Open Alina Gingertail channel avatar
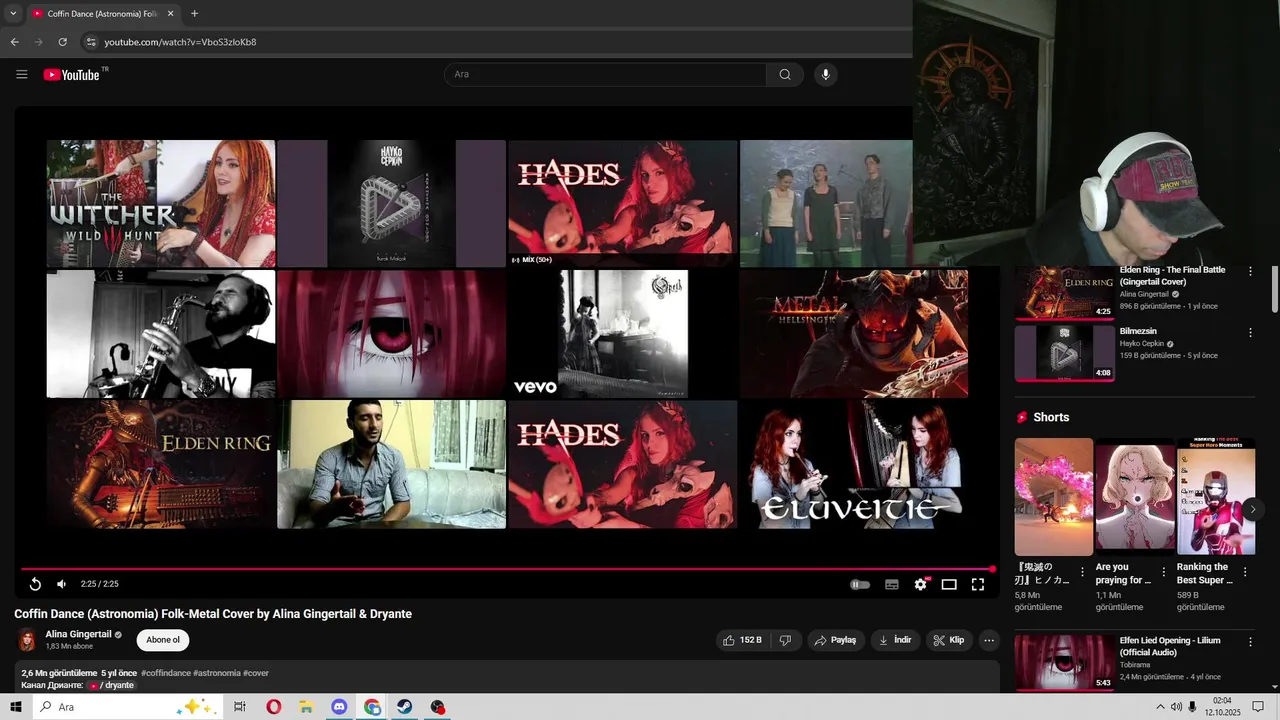The image size is (1280, 720). coord(27,640)
